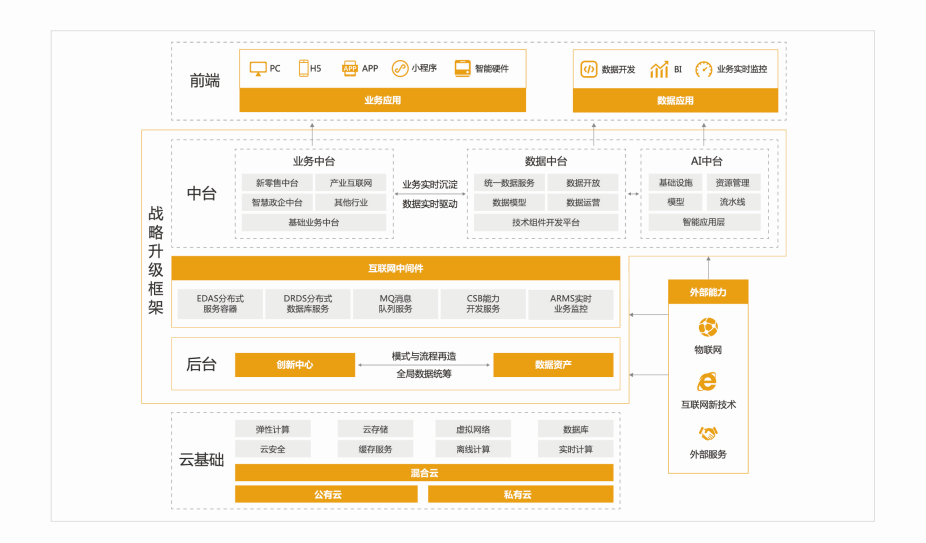Select the 智能硬件 device icon
Viewport: 926px width, 543px height.
pyautogui.click(x=462, y=69)
